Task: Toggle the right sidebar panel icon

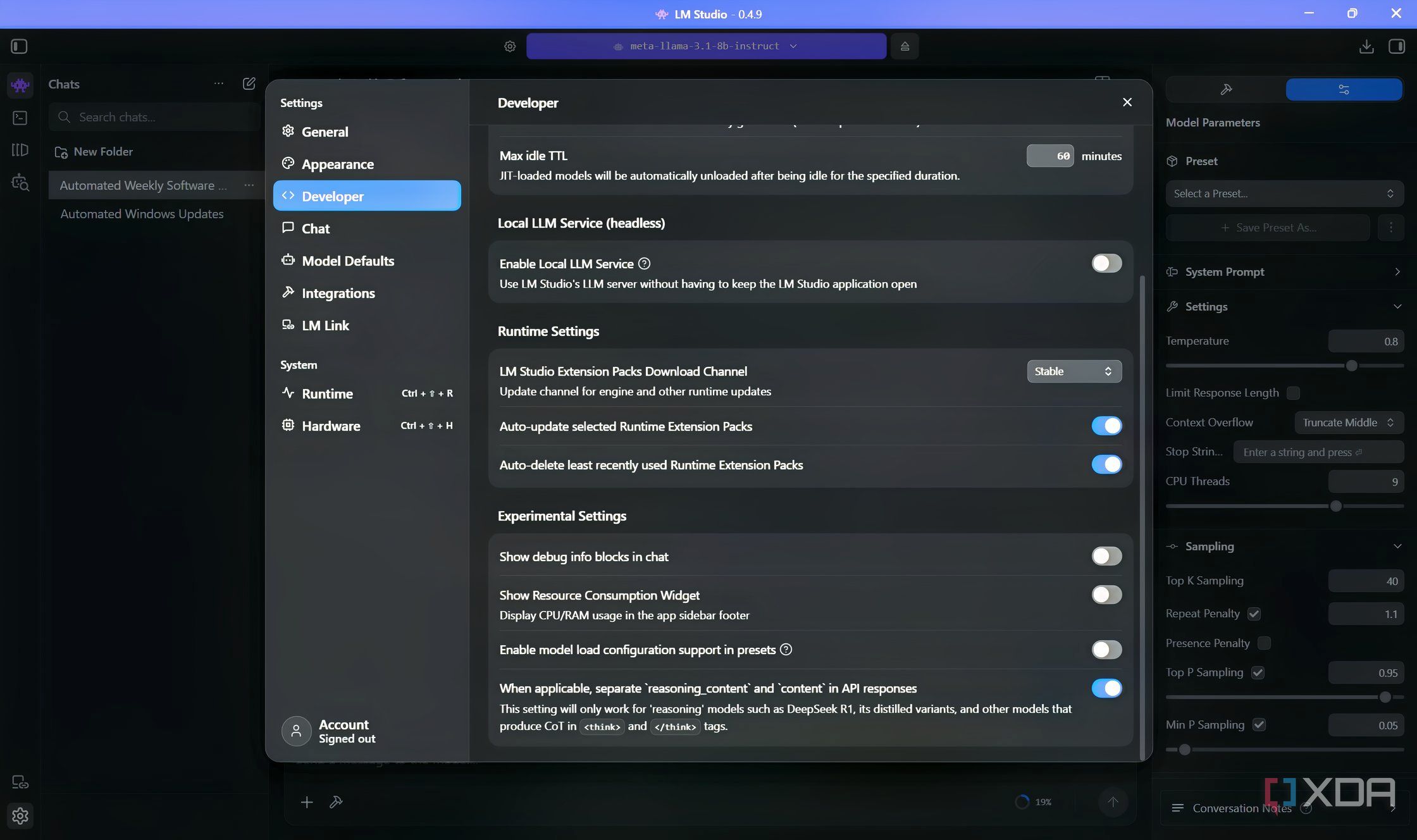Action: click(1397, 46)
